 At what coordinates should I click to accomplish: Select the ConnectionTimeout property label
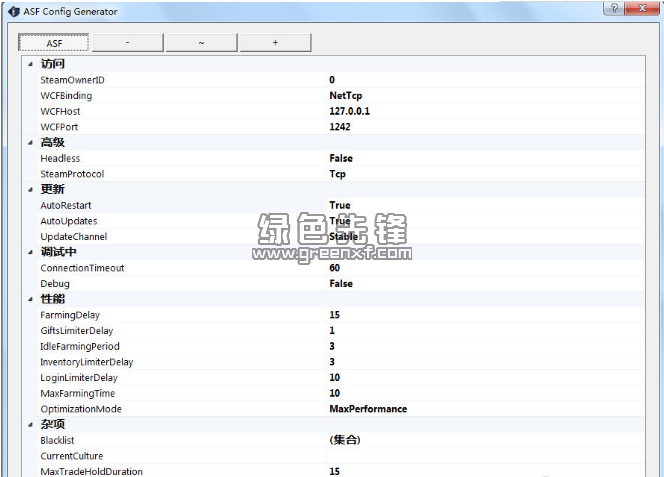click(x=82, y=268)
